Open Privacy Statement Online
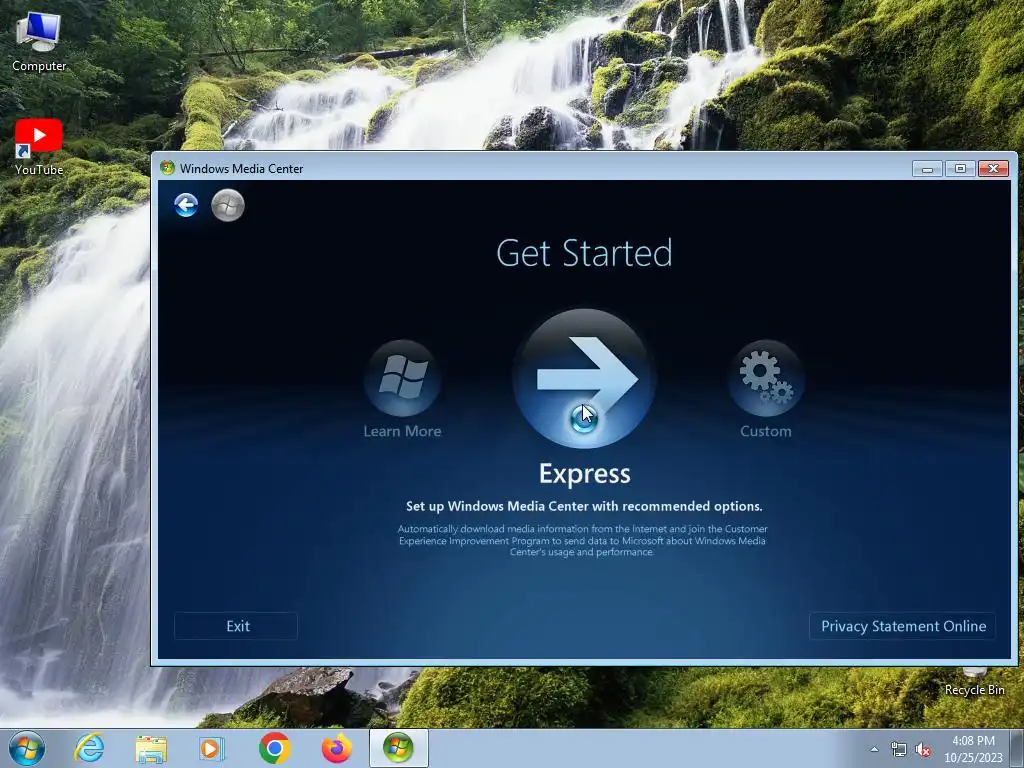The width and height of the screenshot is (1024, 768). click(903, 626)
